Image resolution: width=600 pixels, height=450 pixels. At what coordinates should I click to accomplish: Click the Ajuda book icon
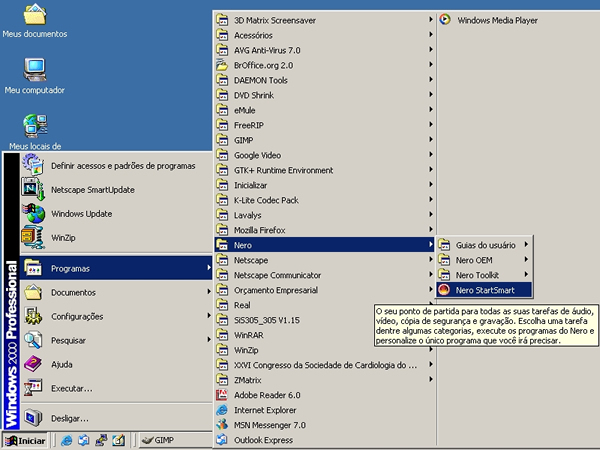click(x=33, y=364)
